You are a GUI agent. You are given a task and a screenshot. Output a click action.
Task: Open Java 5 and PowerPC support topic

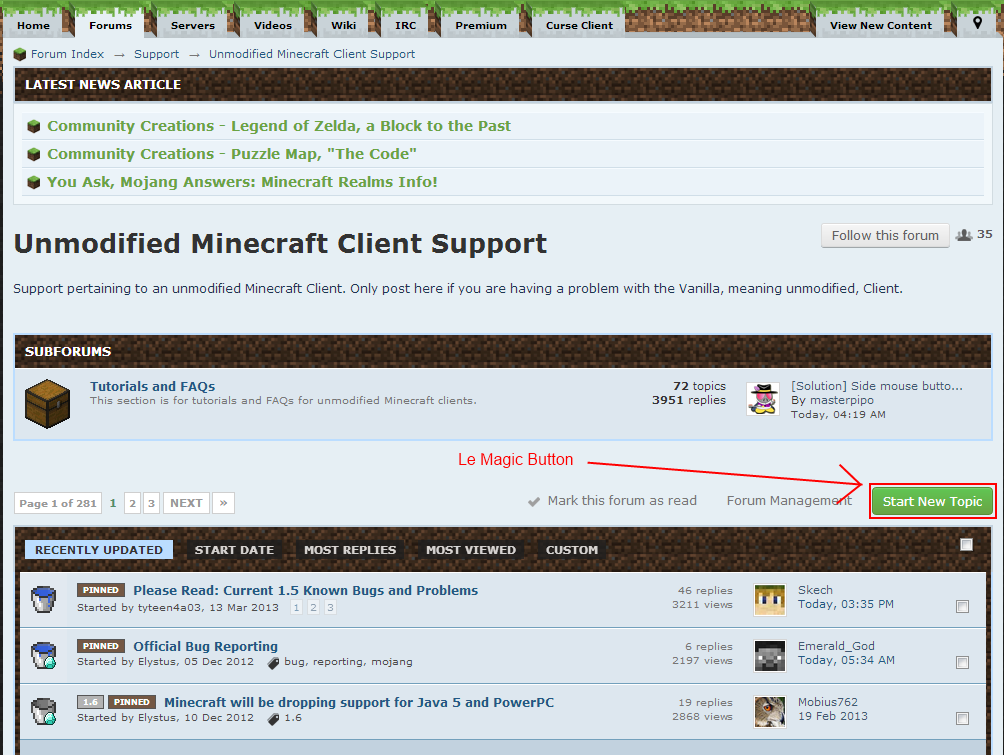[359, 702]
